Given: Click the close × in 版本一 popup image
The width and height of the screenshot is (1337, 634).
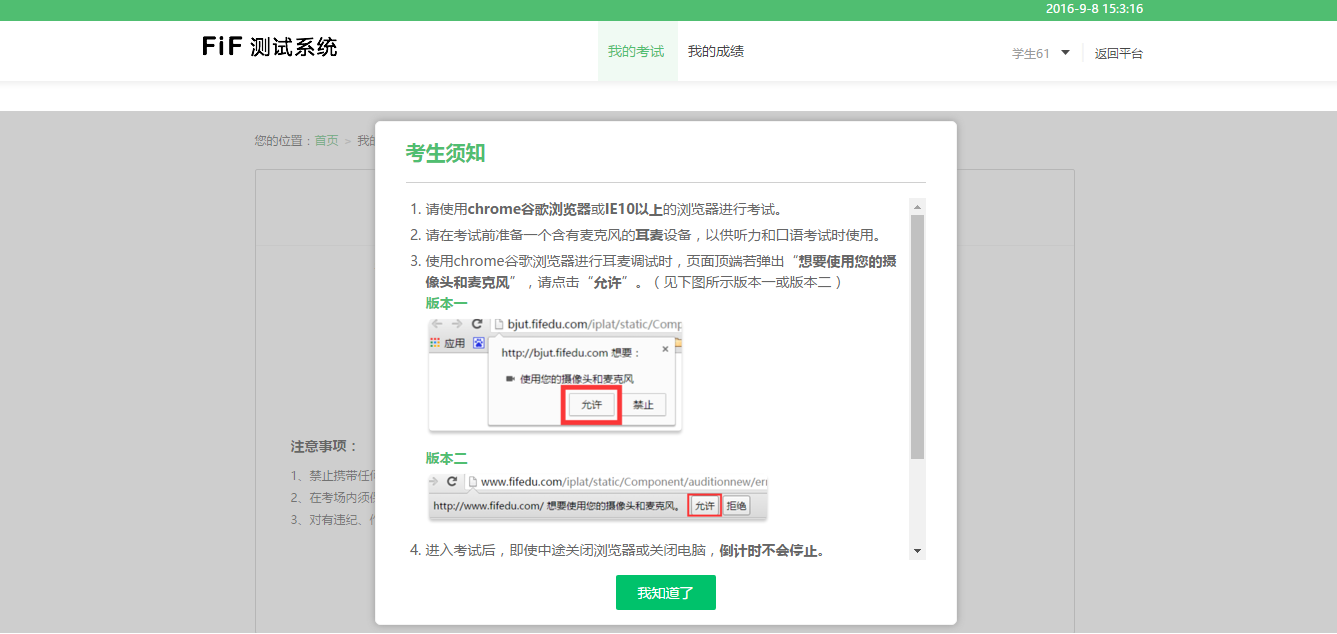Looking at the screenshot, I should 665,350.
